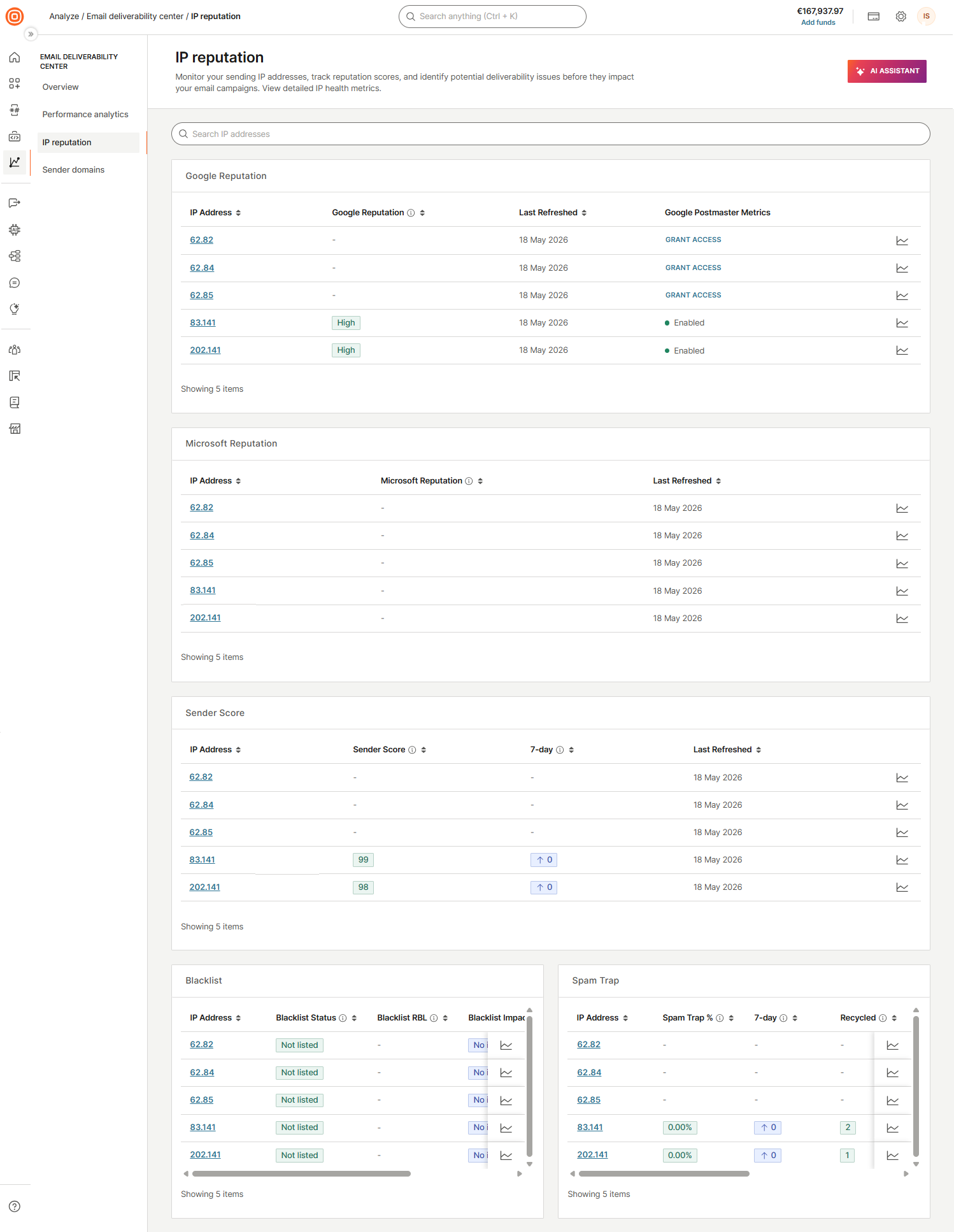Open IP 62.85 link in Spam Trap
This screenshot has height=1232, width=954.
tap(588, 1100)
